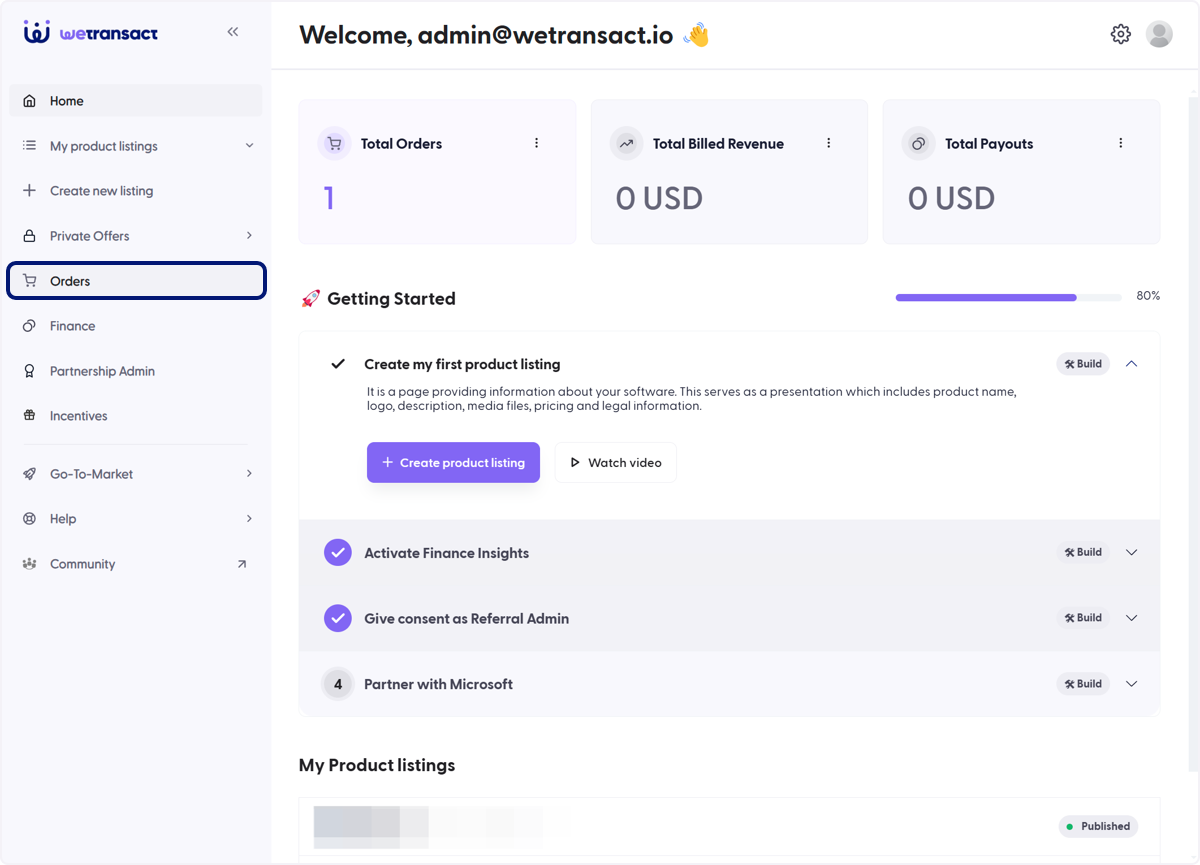This screenshot has width=1200, height=865.
Task: Collapse the sidebar with double-chevron icon
Action: click(x=233, y=32)
